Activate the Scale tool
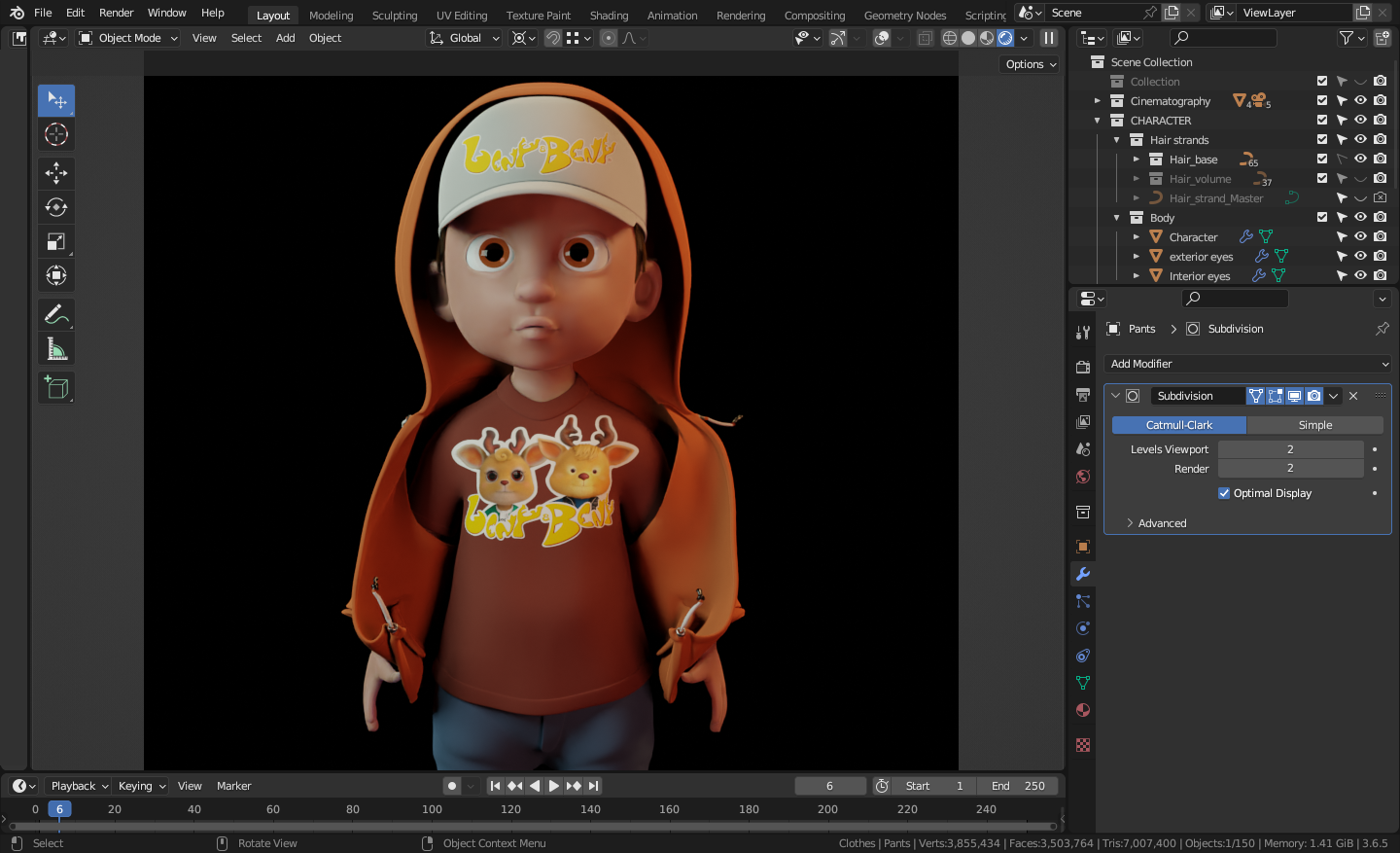The height and width of the screenshot is (853, 1400). click(x=56, y=241)
